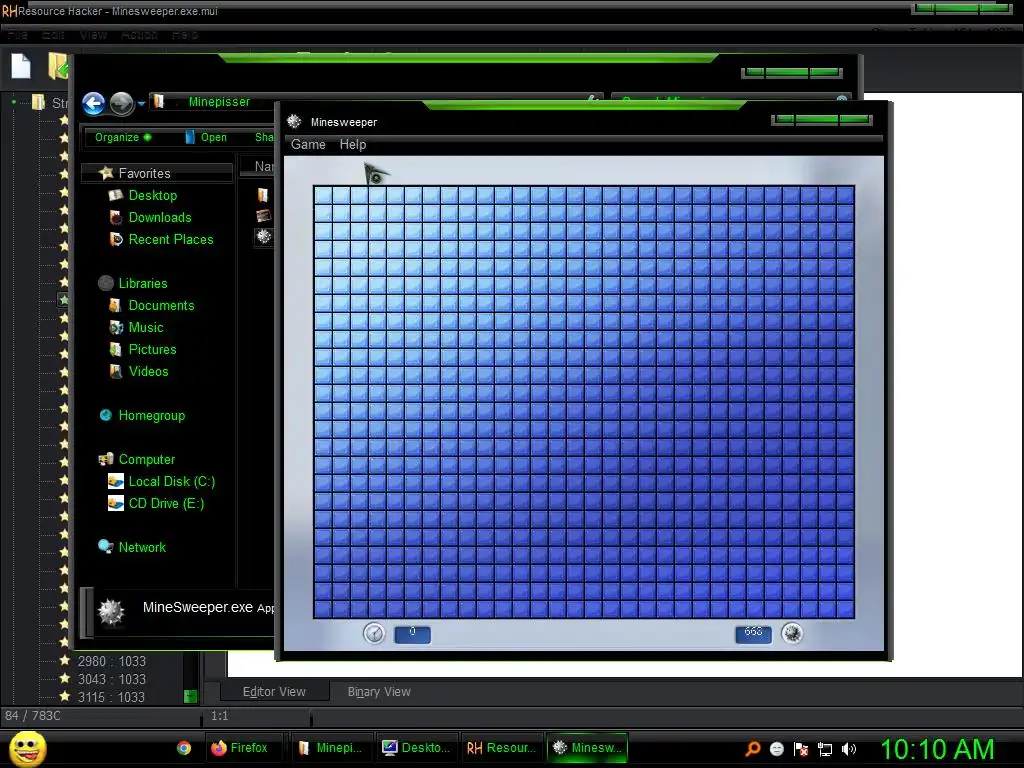Open CD Drive (E:) in Explorer
The height and width of the screenshot is (768, 1024).
[x=166, y=504]
